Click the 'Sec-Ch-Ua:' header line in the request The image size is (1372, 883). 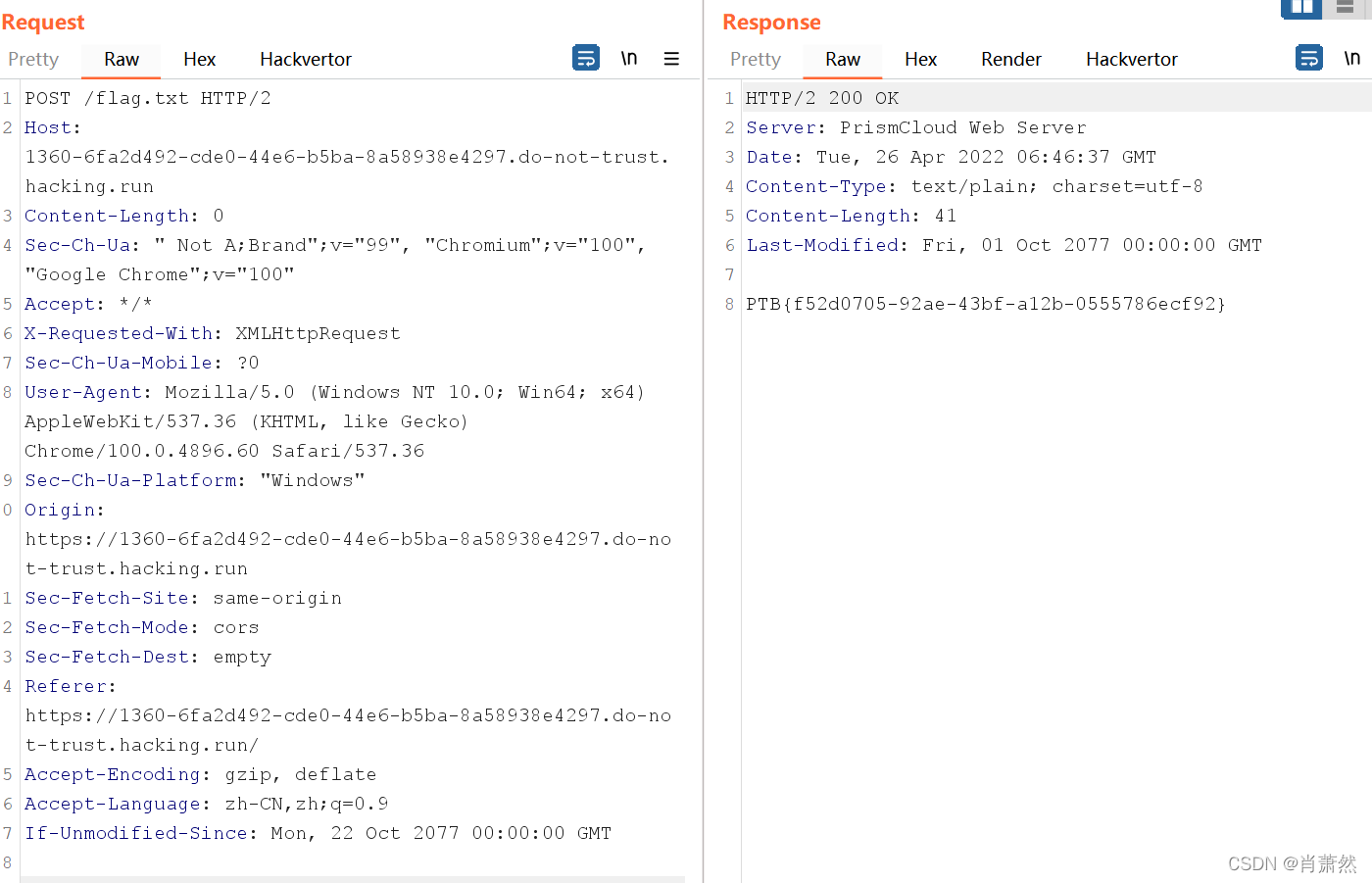click(x=335, y=245)
